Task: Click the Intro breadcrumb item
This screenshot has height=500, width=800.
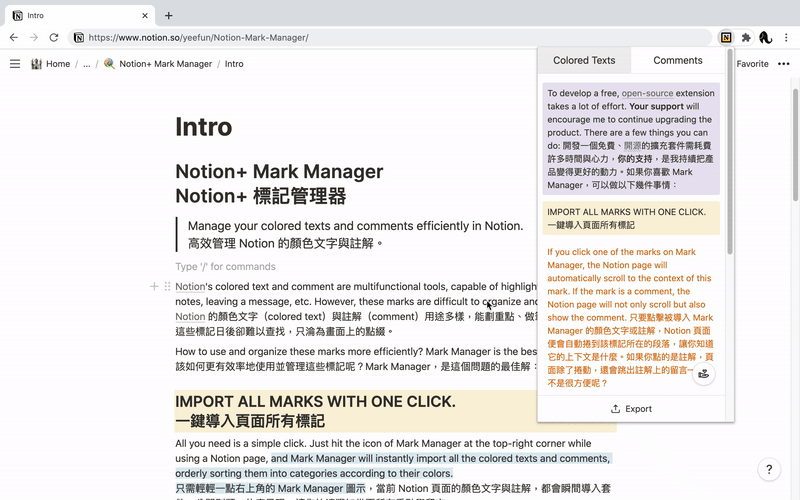Action: pyautogui.click(x=234, y=64)
